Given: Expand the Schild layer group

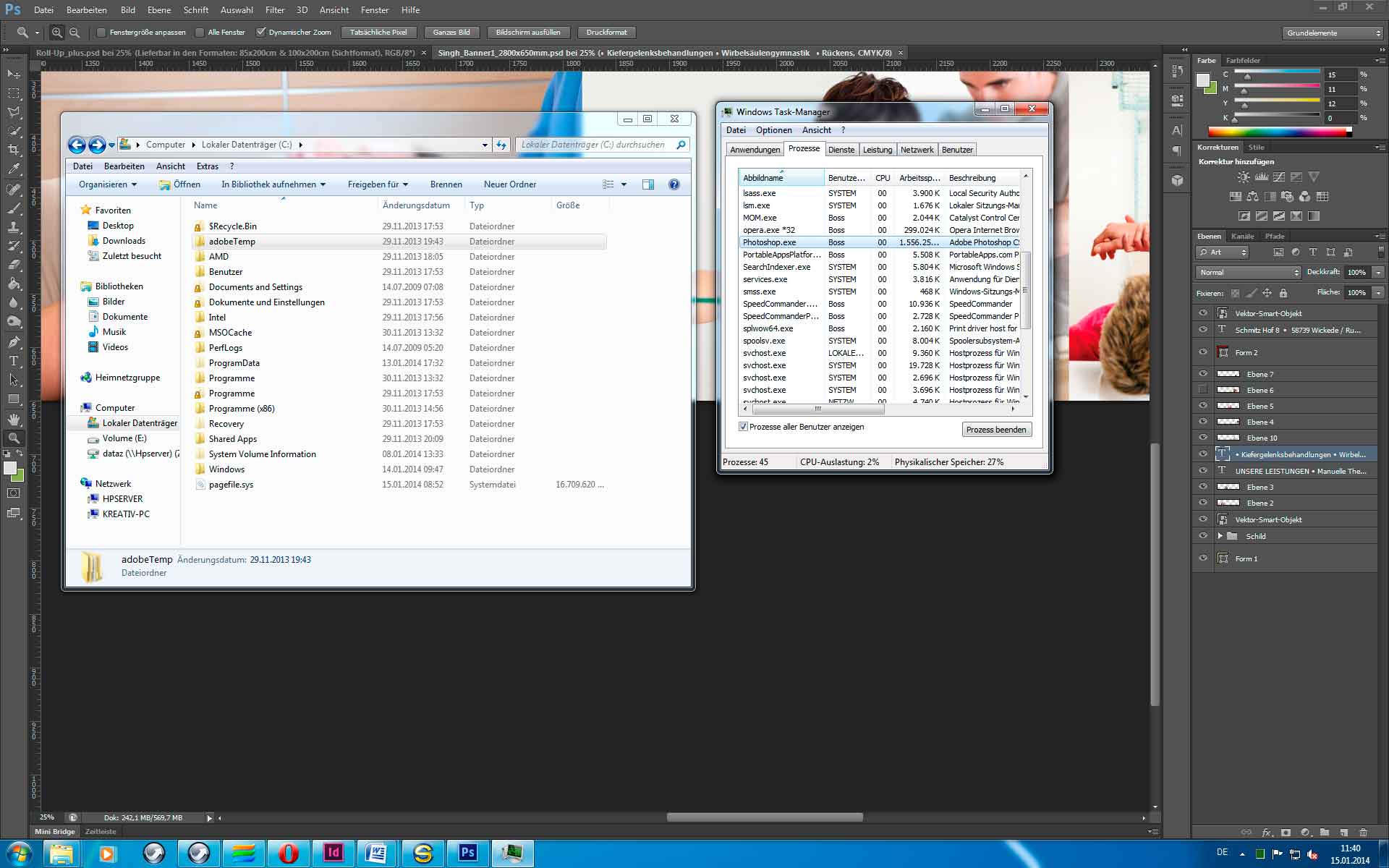Looking at the screenshot, I should (1220, 536).
